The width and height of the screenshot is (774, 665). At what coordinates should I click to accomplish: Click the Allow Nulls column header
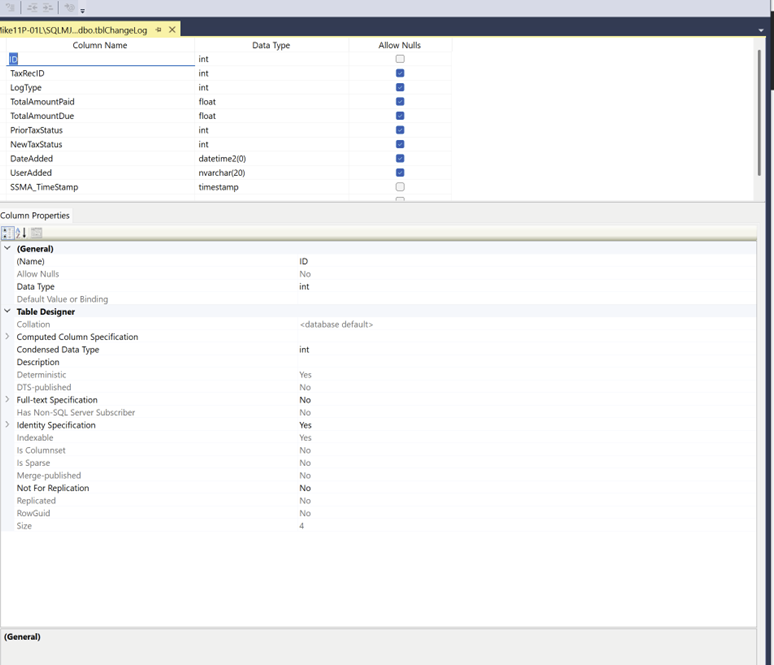tap(400, 45)
